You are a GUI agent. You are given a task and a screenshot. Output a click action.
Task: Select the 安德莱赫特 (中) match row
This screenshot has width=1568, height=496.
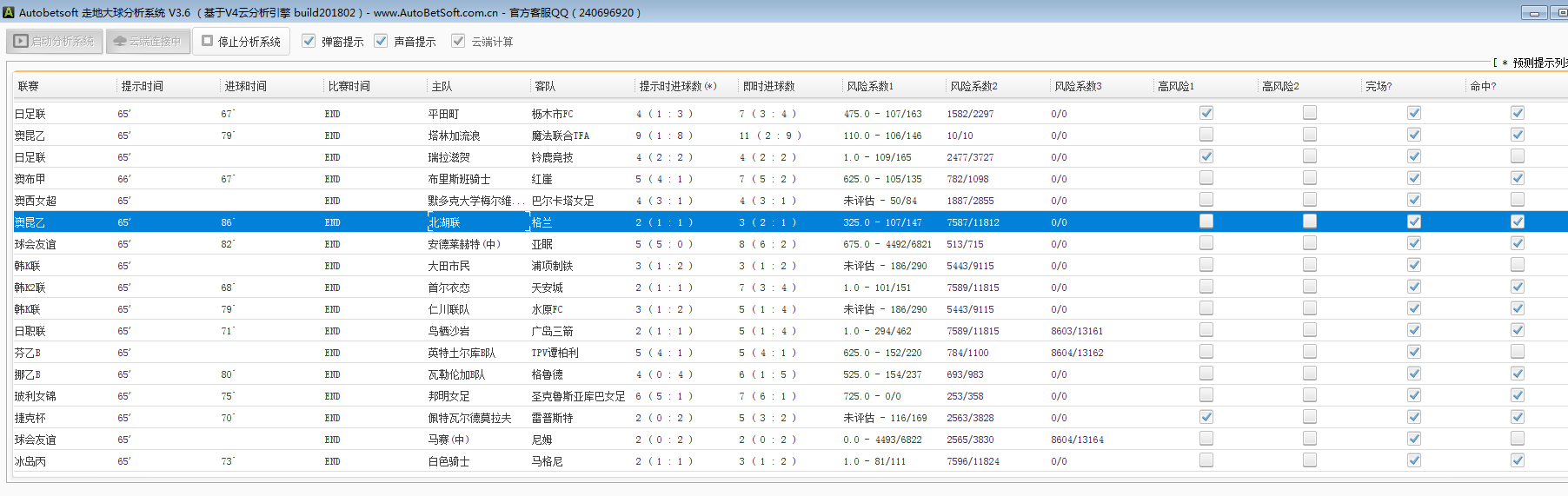[x=464, y=244]
